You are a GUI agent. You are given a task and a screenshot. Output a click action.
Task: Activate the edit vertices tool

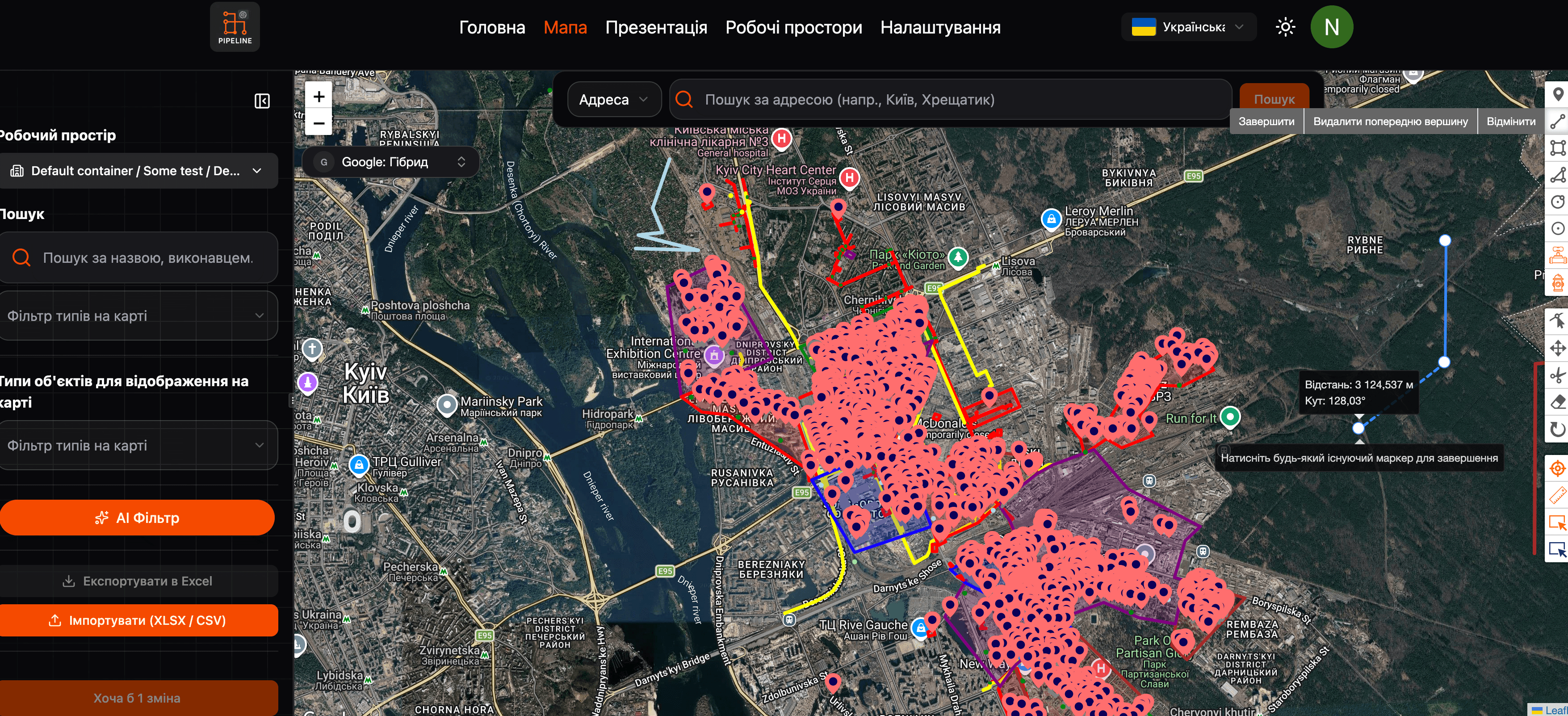pos(1558,321)
